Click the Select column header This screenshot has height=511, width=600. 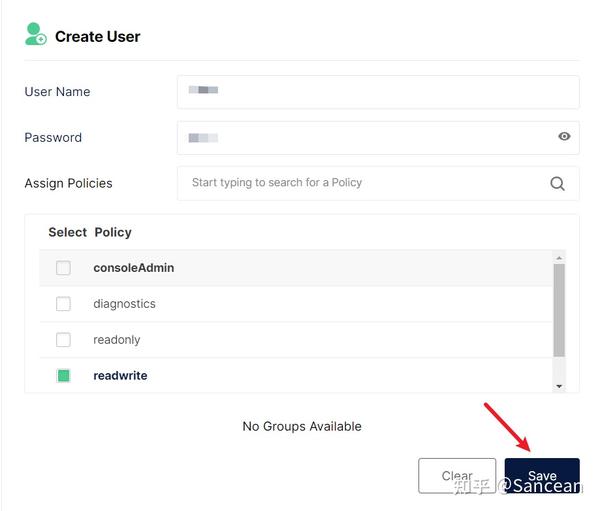click(67, 232)
